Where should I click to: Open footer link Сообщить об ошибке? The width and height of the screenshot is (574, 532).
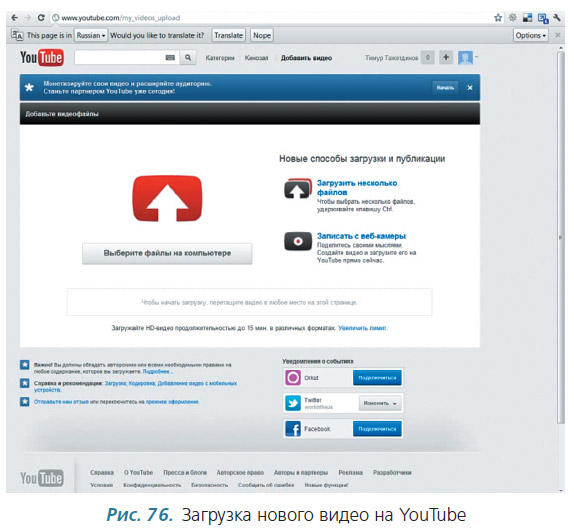[266, 485]
